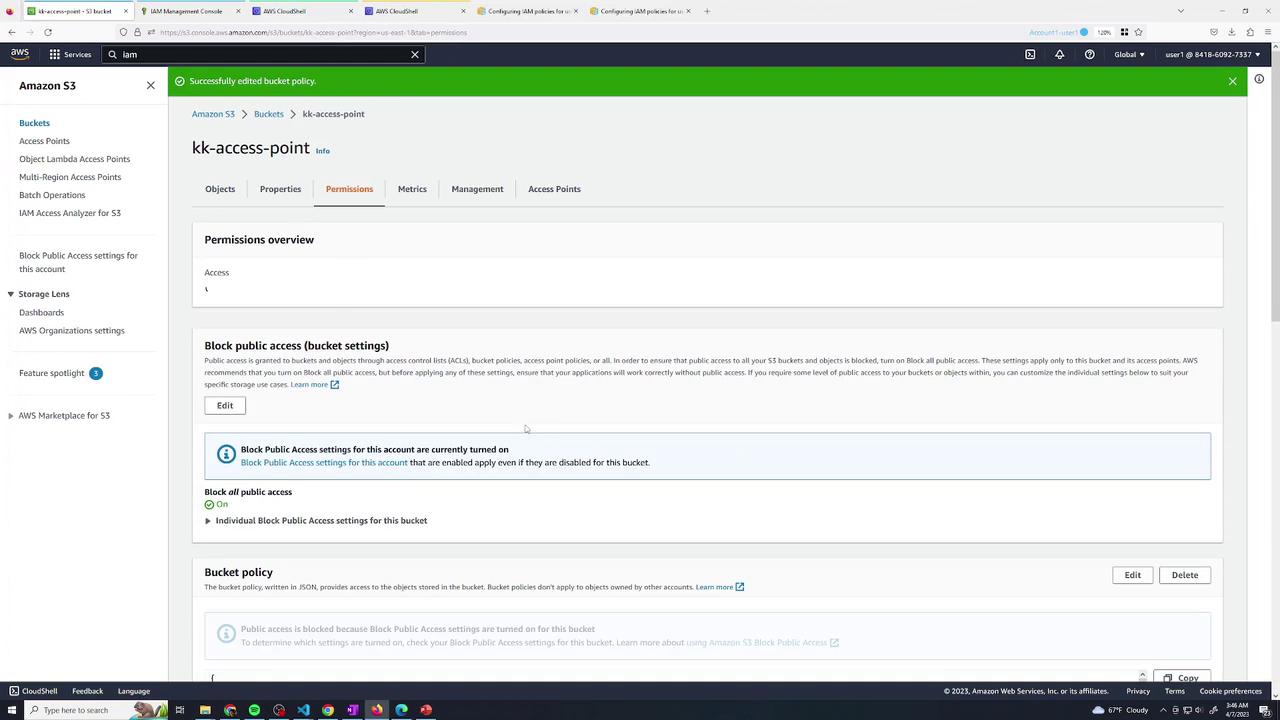Open AWS Organizations settings in sidebar
Viewport: 1280px width, 720px height.
coord(72,330)
